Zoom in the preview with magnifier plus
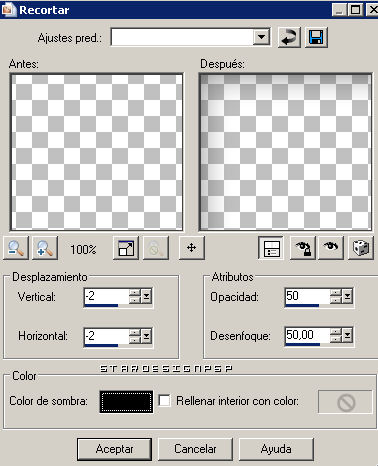The height and width of the screenshot is (466, 378). pos(45,248)
